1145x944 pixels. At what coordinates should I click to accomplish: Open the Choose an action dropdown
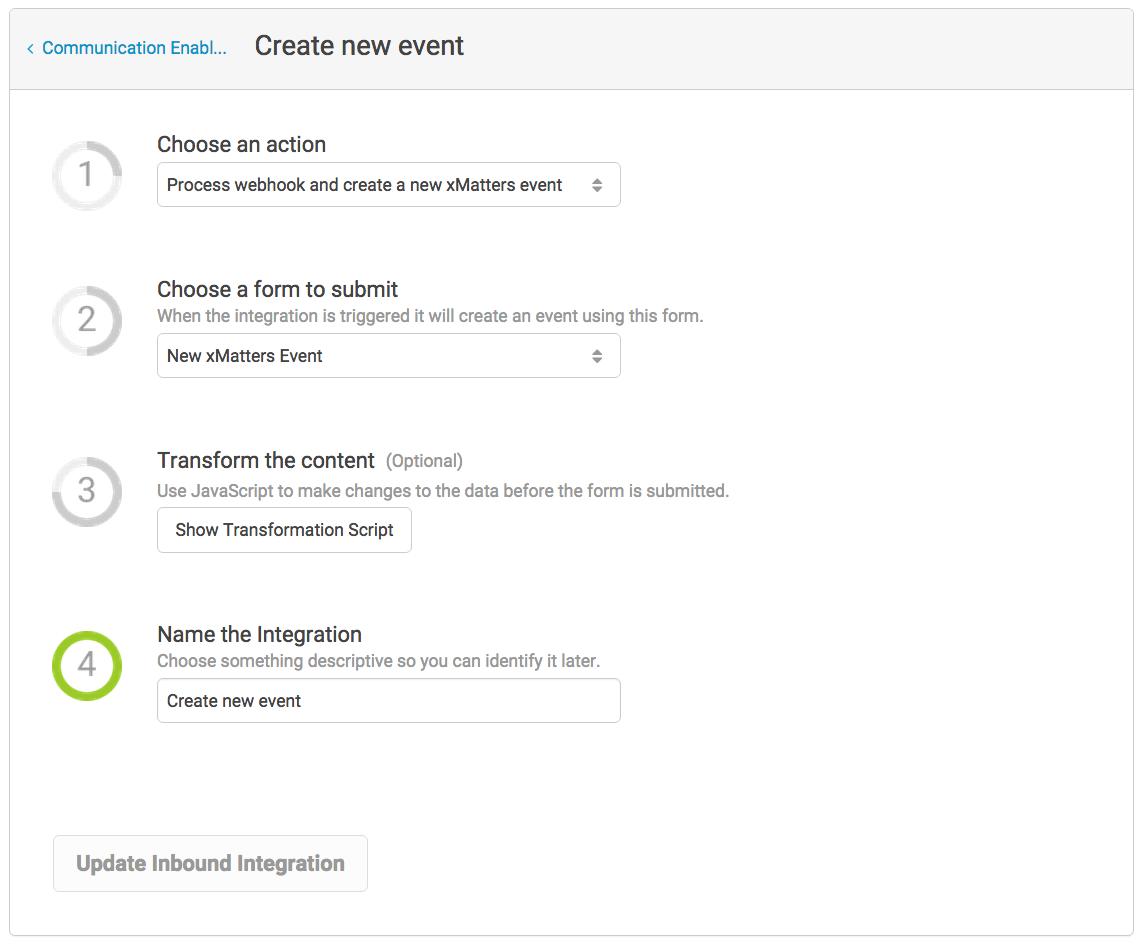click(x=388, y=185)
